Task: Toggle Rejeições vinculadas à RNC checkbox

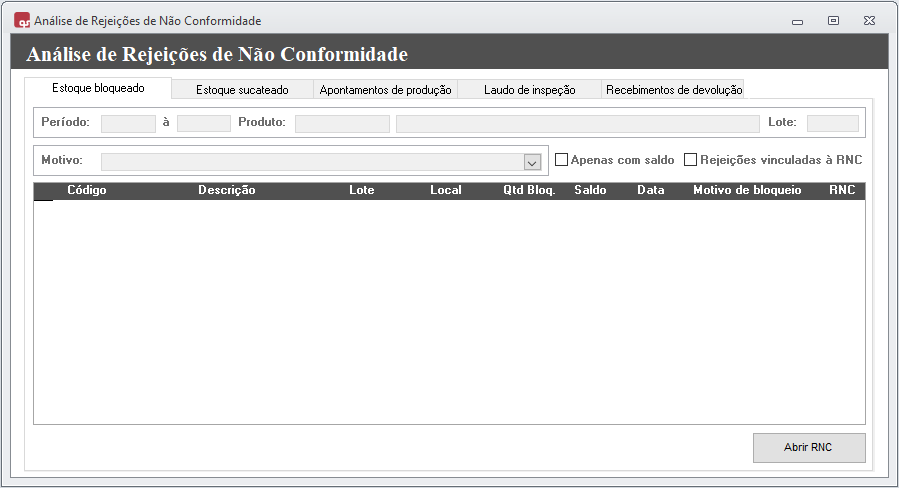Action: pyautogui.click(x=691, y=159)
